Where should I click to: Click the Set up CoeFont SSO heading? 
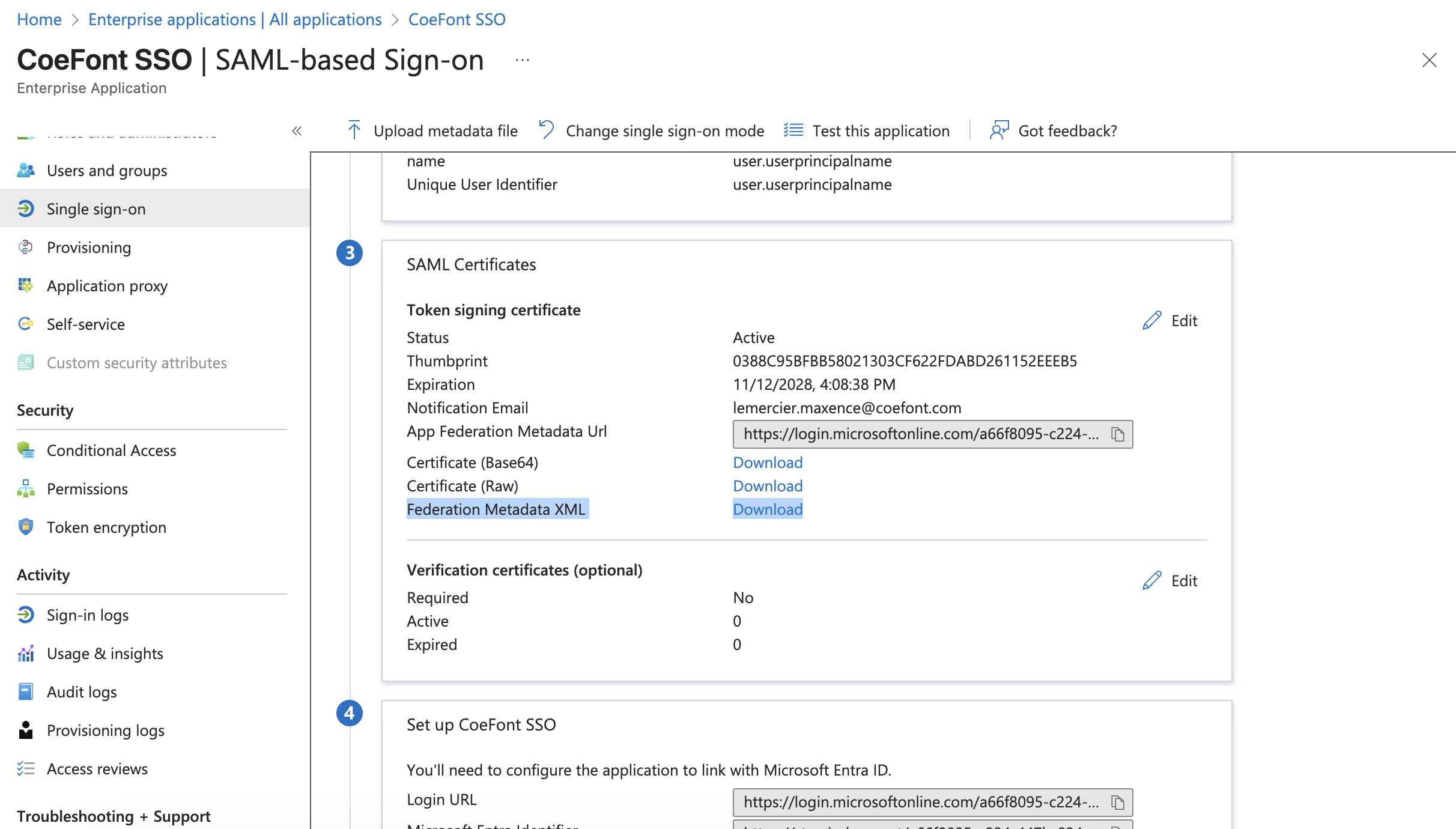[481, 725]
